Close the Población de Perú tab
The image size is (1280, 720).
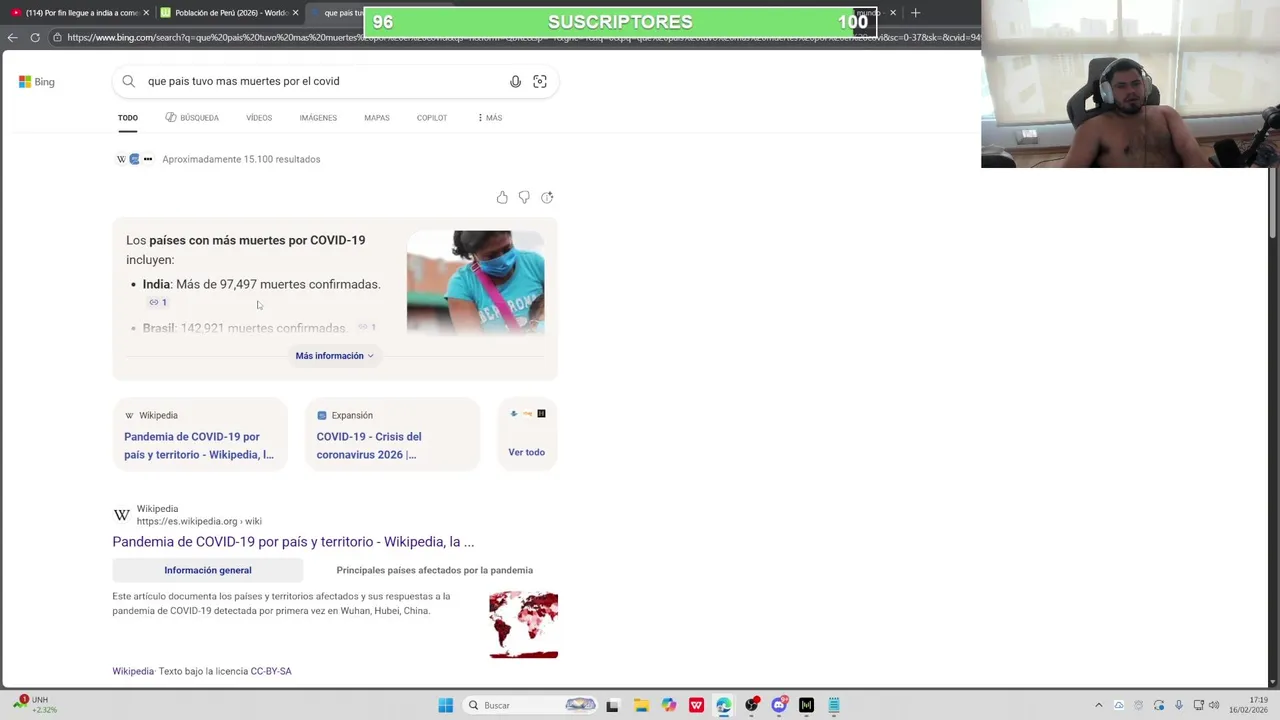point(295,13)
